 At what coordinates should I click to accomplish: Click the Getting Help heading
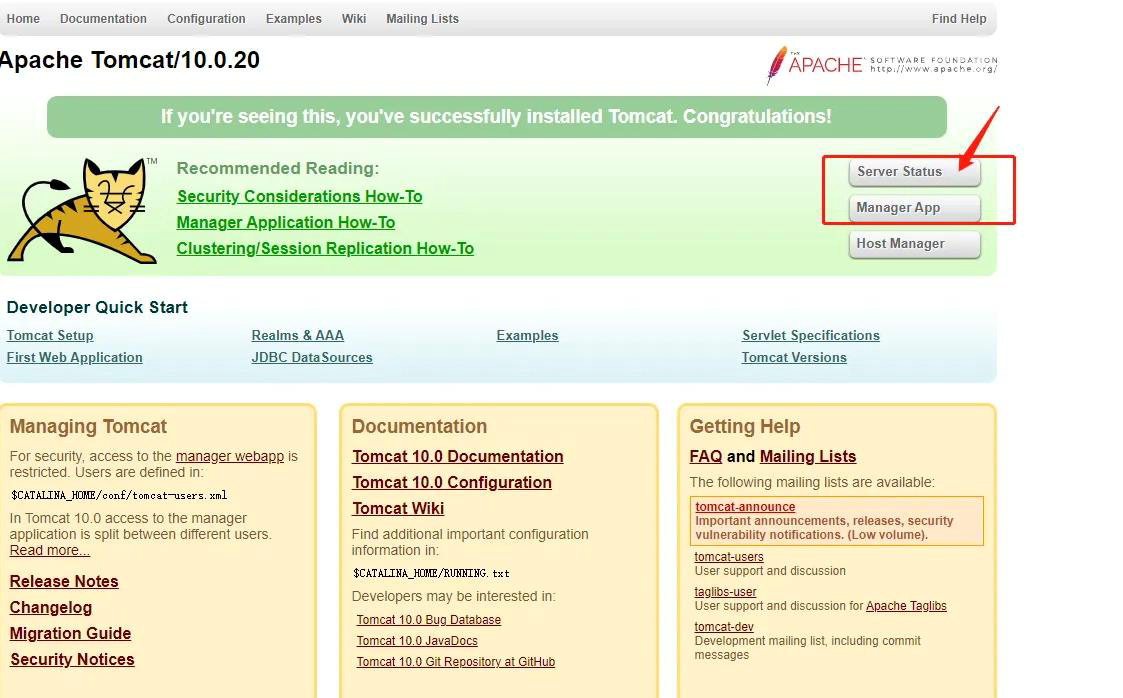[745, 427]
